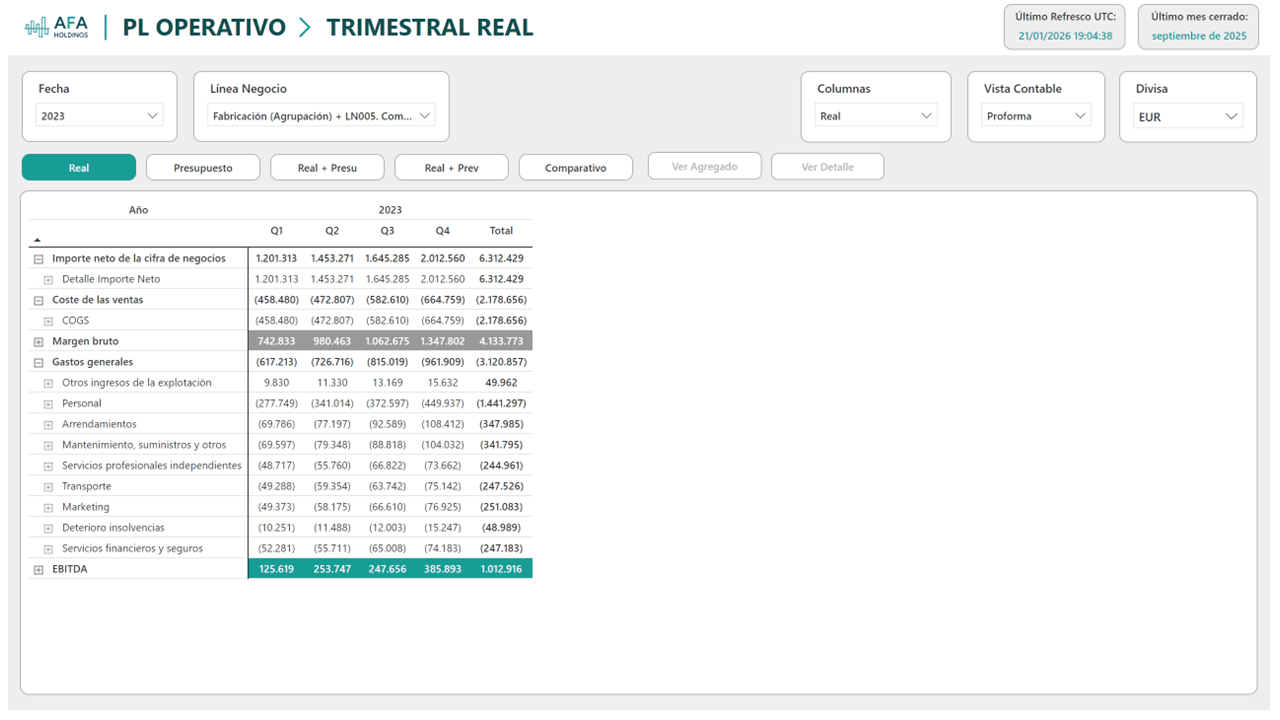Expand Servicios profesionales independientes row
This screenshot has height=720, width=1280.
click(x=48, y=466)
